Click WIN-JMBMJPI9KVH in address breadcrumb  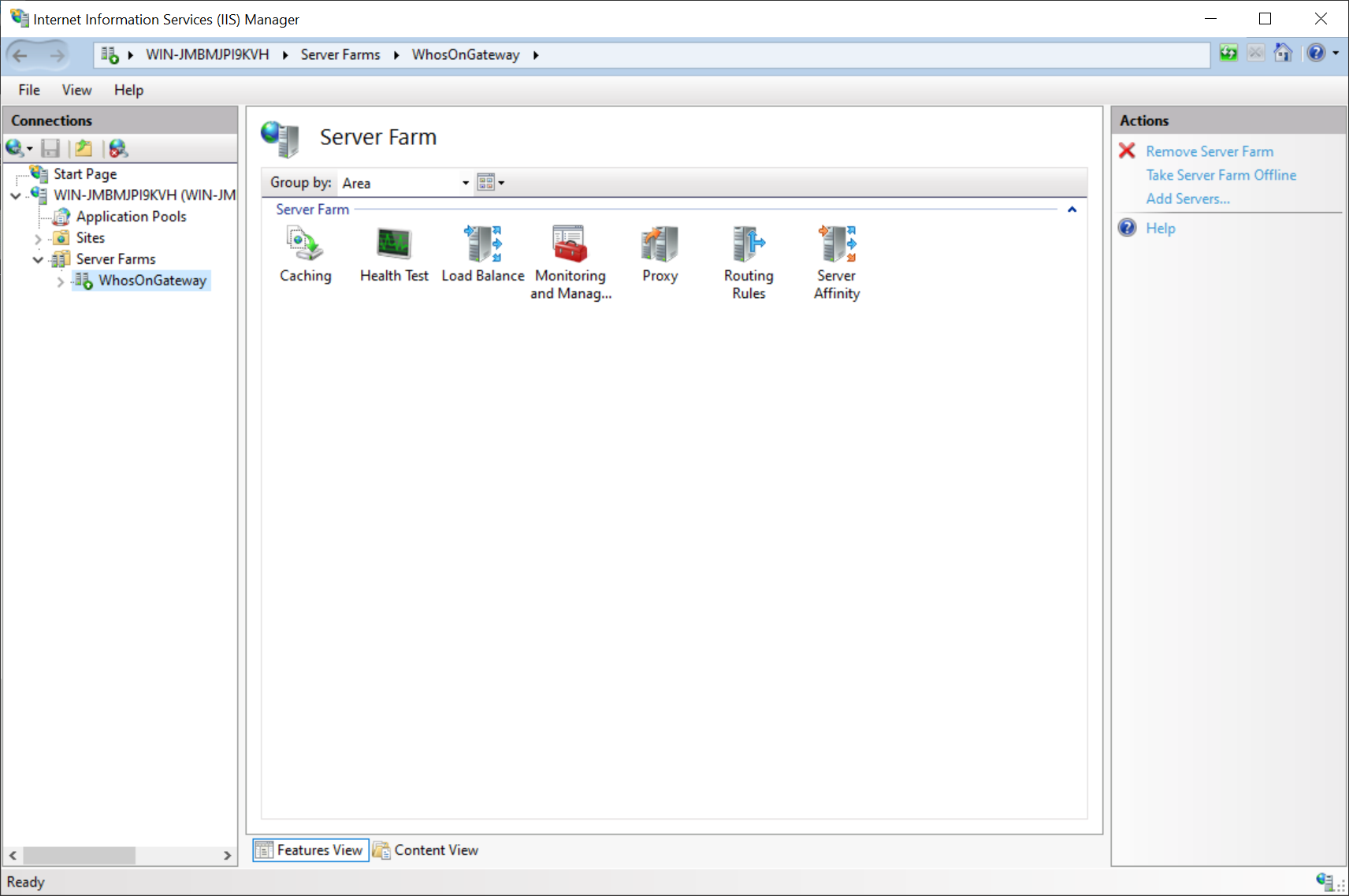click(207, 54)
